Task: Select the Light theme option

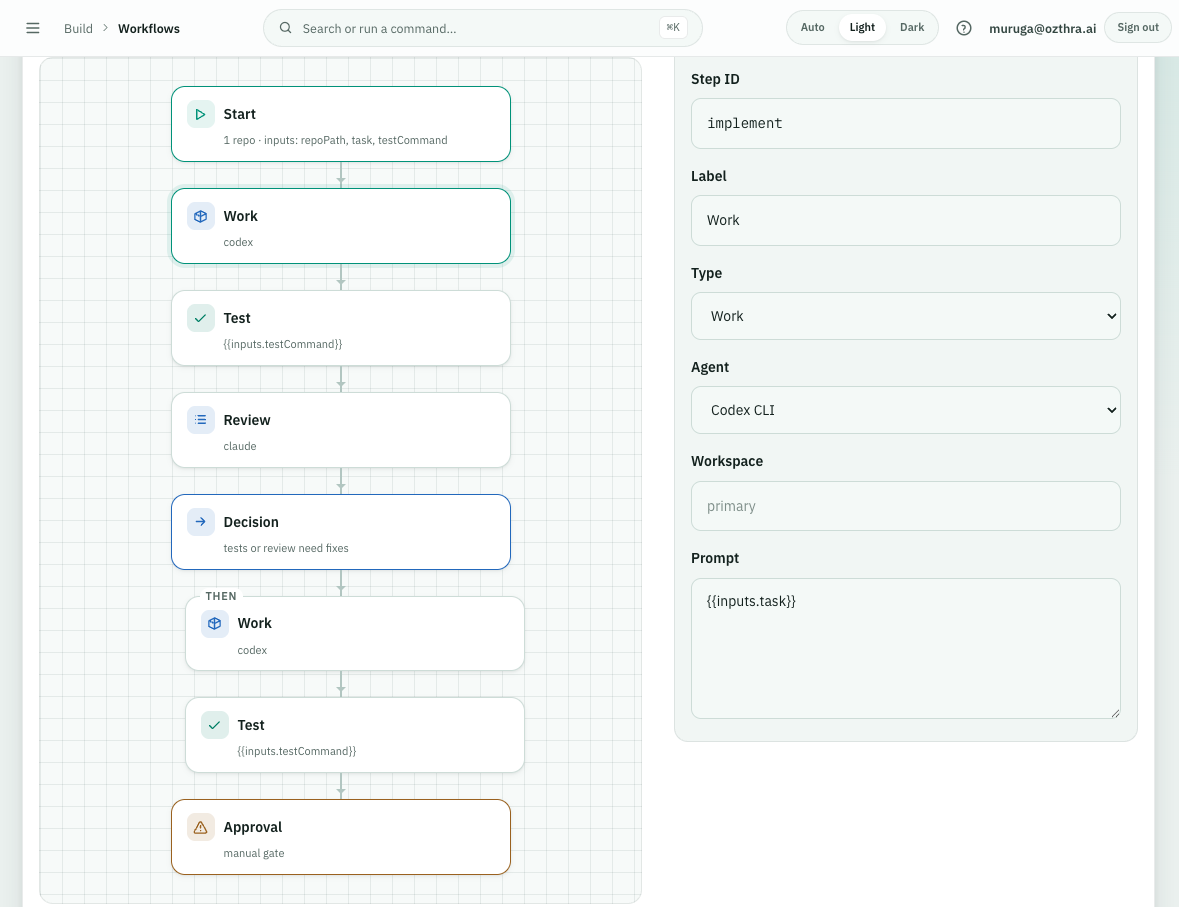Action: point(862,27)
